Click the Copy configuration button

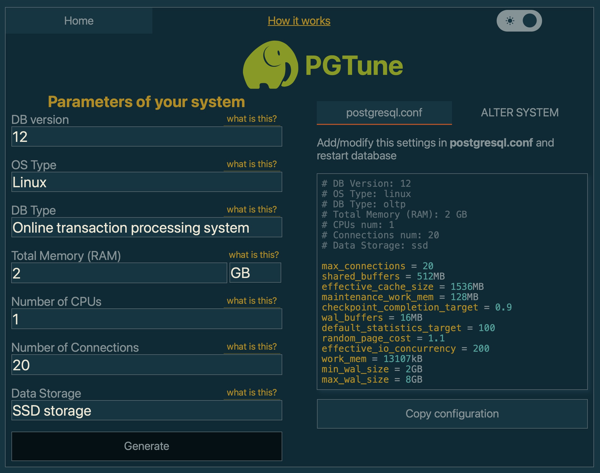pyautogui.click(x=452, y=414)
